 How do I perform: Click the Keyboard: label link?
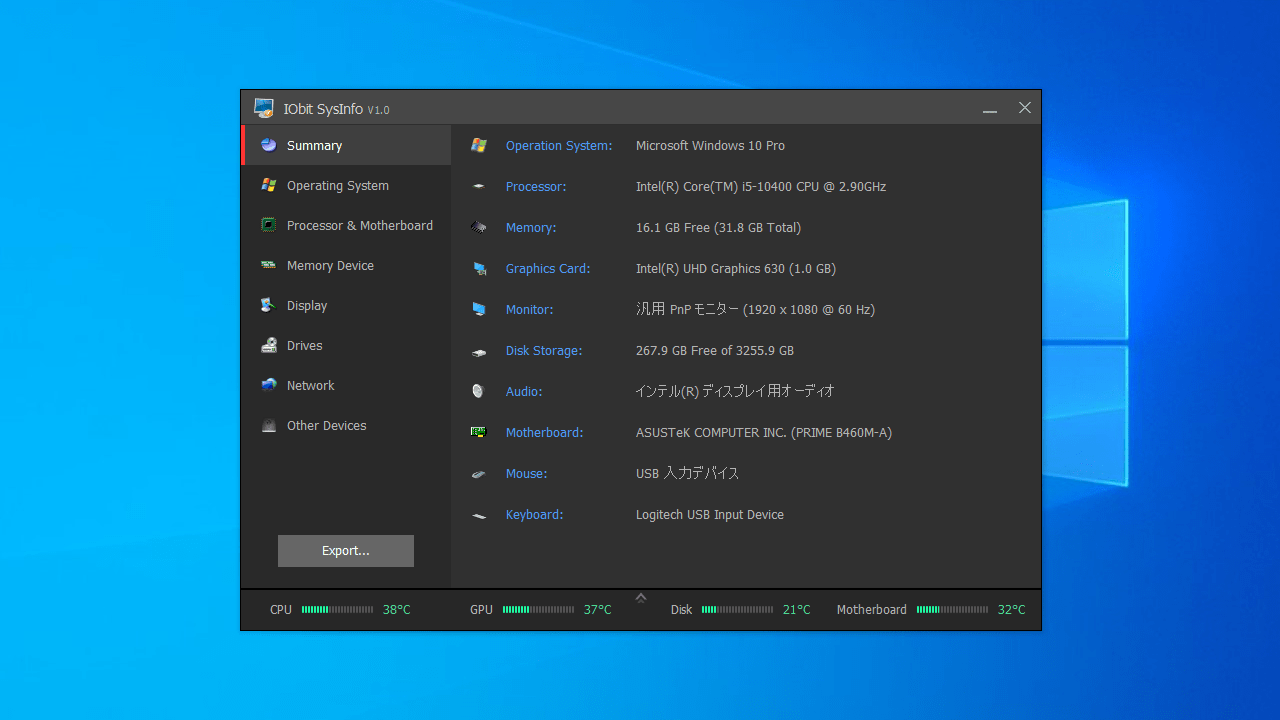pos(535,514)
